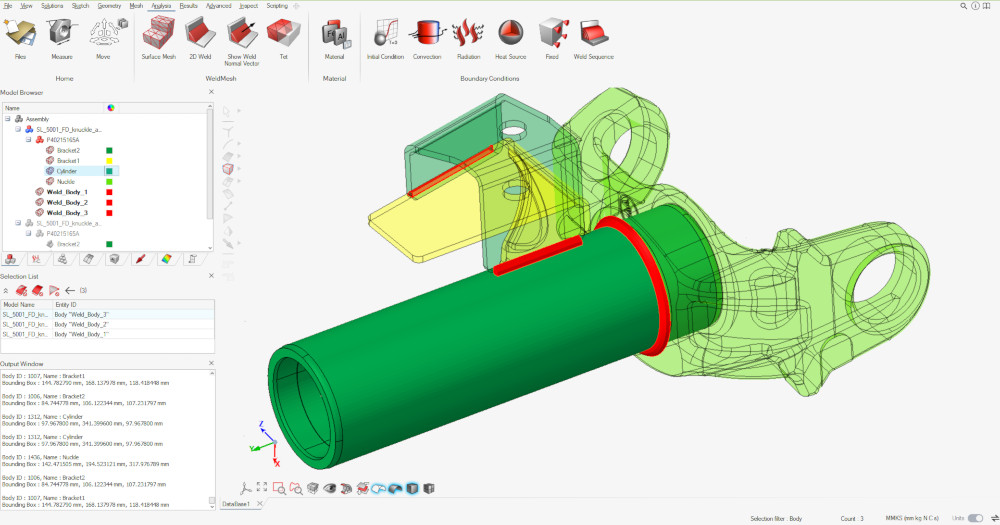
Task: Open the Material tool
Action: (333, 35)
